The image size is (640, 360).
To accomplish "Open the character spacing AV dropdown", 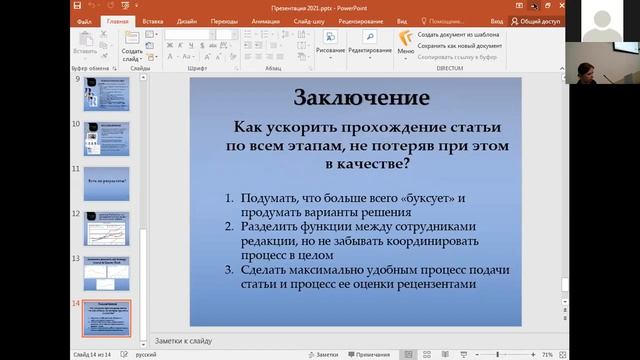I will [225, 46].
